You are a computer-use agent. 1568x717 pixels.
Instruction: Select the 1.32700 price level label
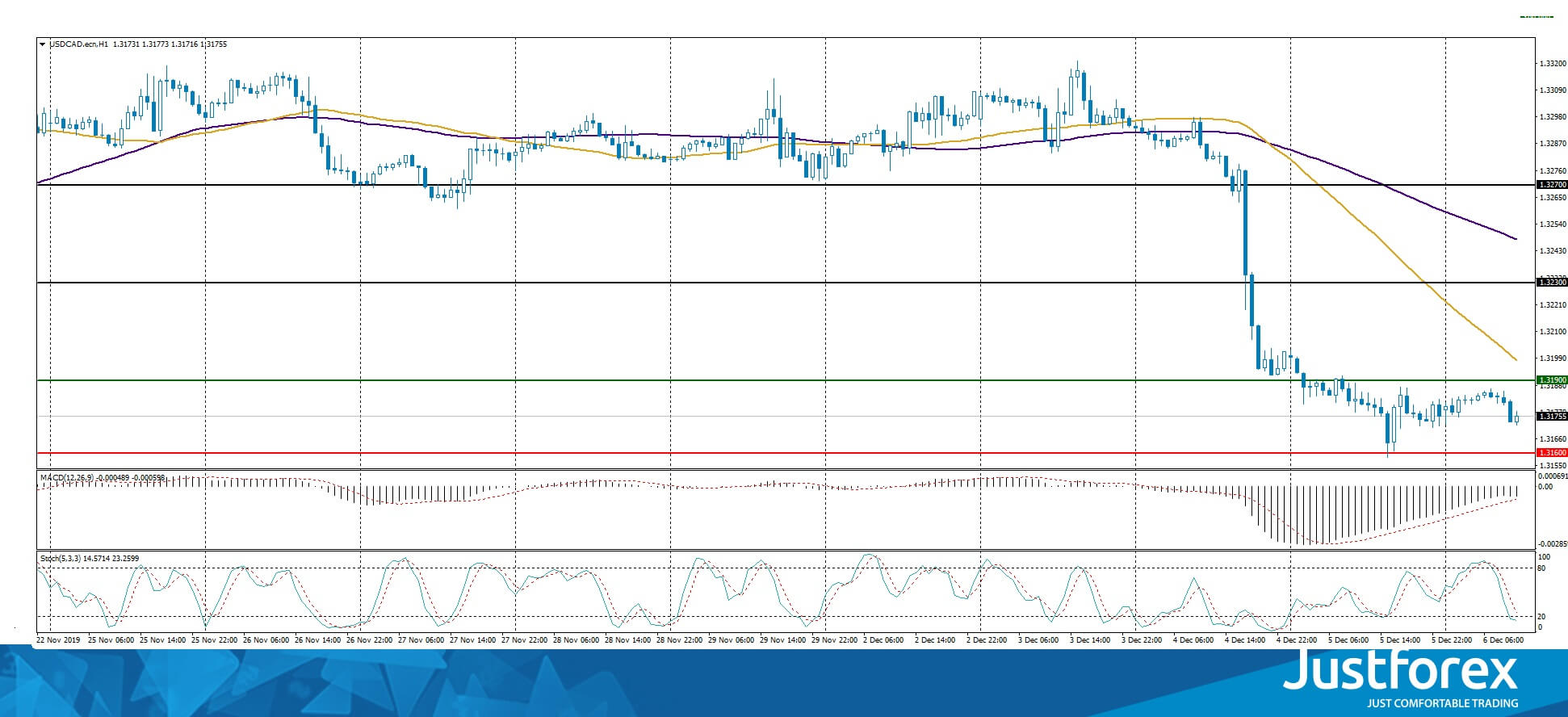(x=1552, y=185)
